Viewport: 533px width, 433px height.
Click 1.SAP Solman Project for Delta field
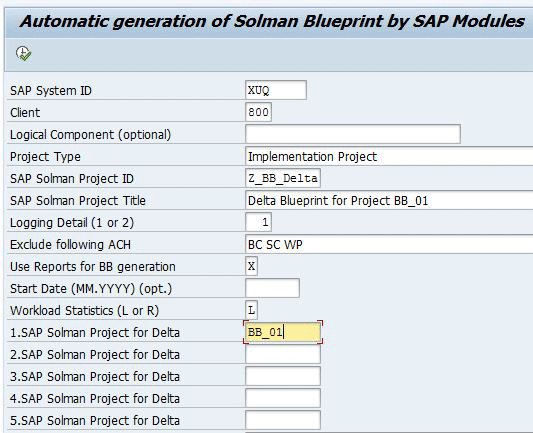282,332
